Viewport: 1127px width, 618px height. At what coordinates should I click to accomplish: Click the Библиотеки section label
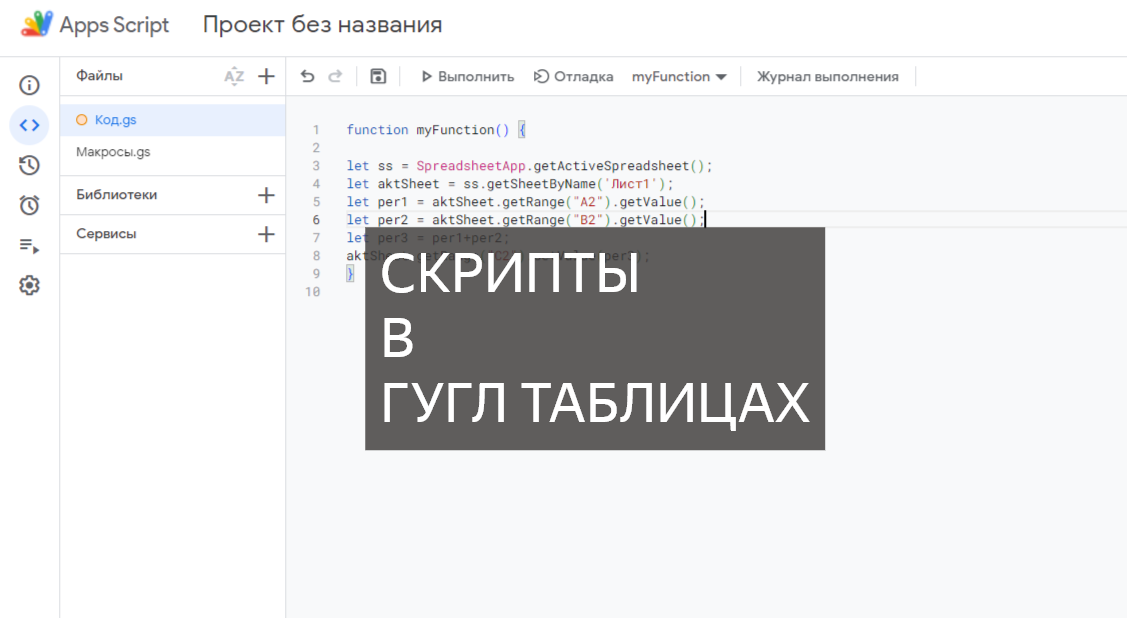116,195
